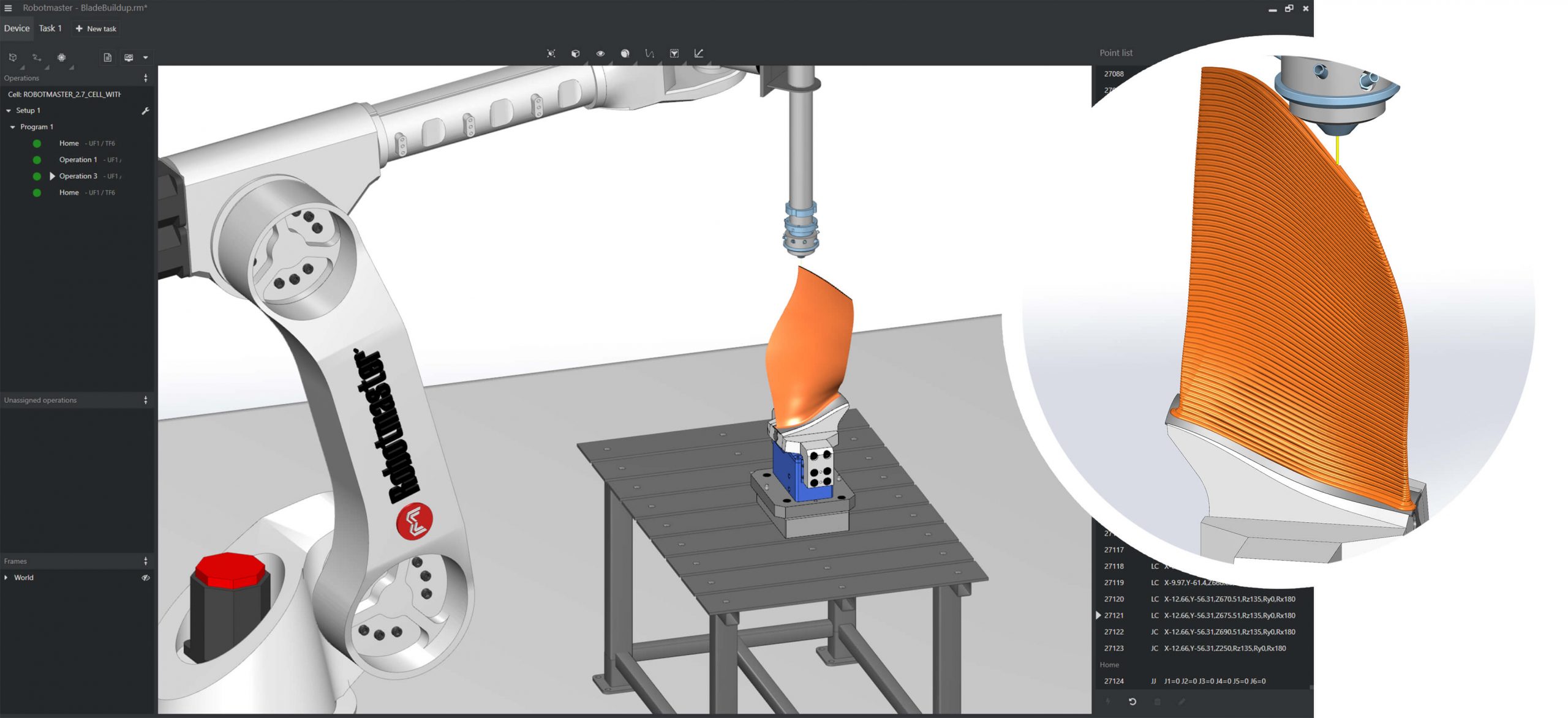The height and width of the screenshot is (718, 1568).
Task: Open the toolpath curve display icon
Action: [x=649, y=54]
